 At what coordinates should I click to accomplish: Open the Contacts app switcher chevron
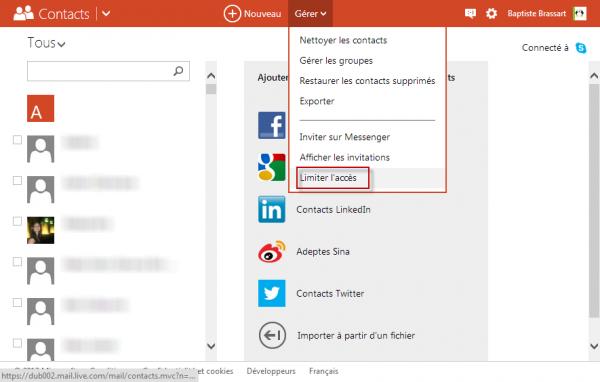coord(106,14)
